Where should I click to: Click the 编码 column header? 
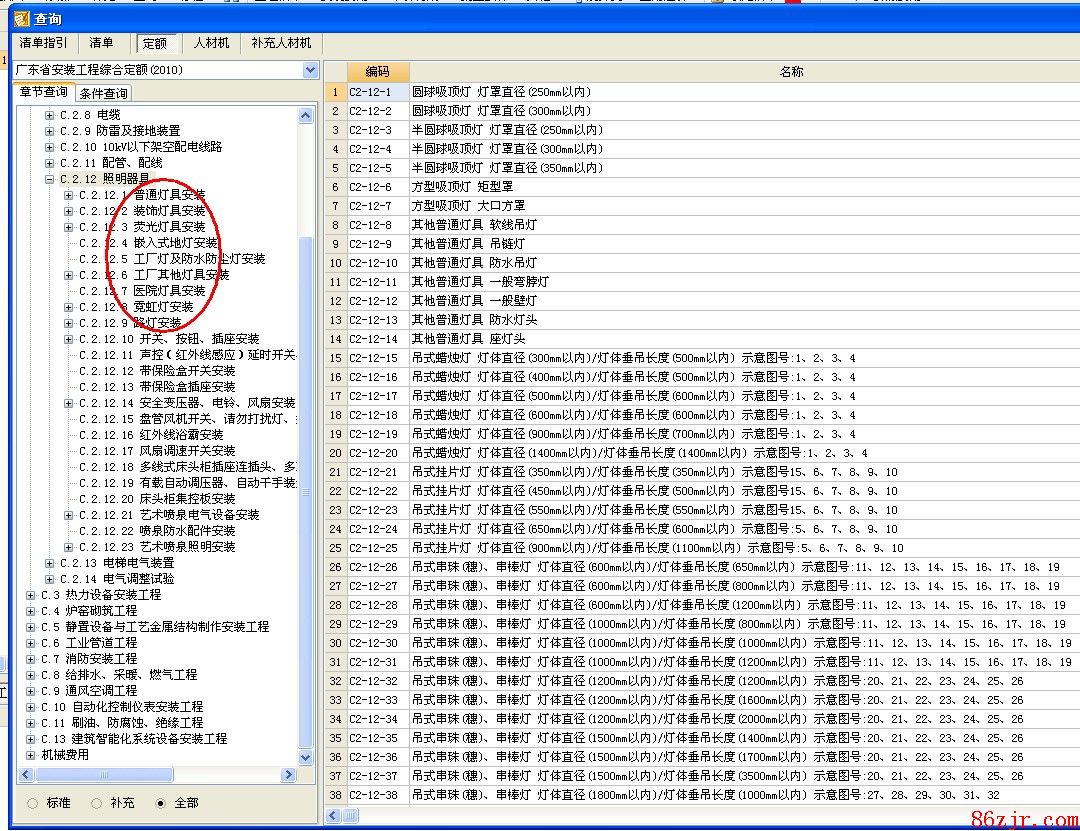point(377,72)
